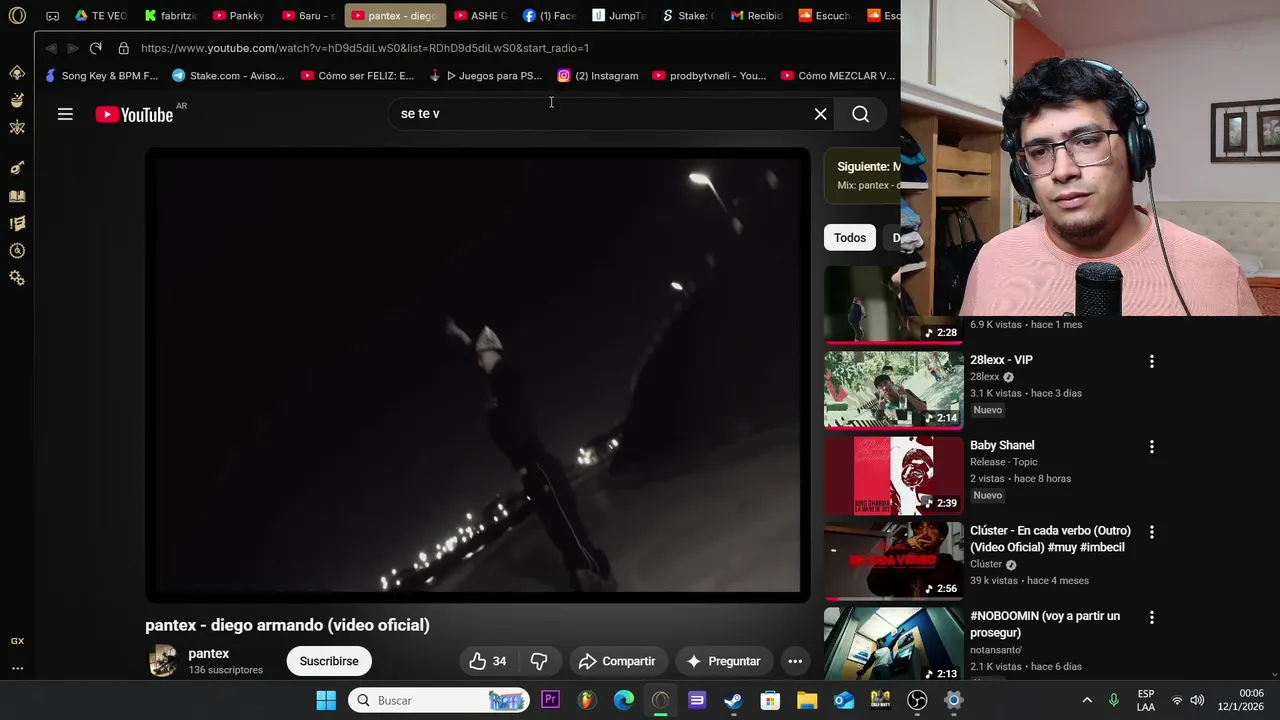Screen dimensions: 1280x720
Task: Open the '28lexx - VIP' video title
Action: tap(1001, 360)
